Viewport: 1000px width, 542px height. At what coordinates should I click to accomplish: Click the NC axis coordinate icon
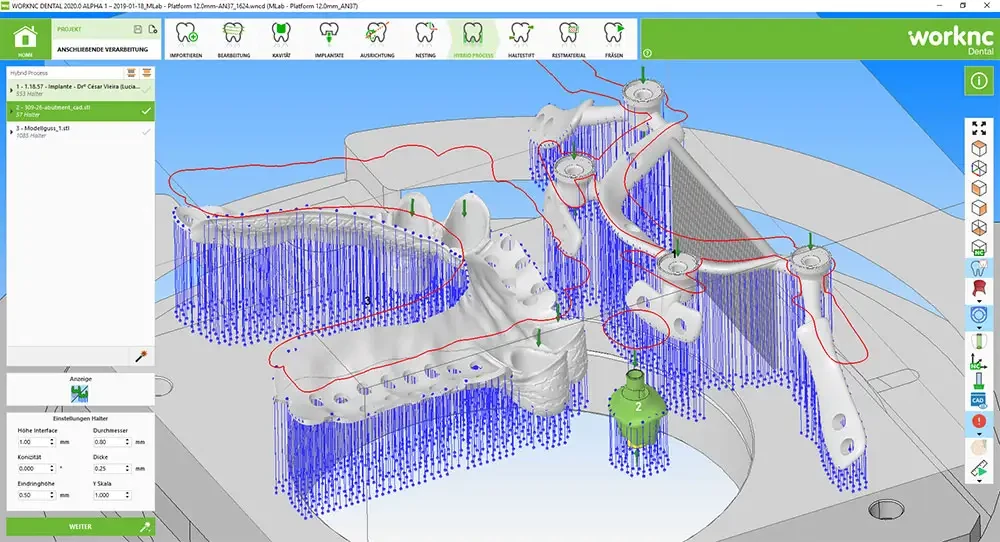978,362
